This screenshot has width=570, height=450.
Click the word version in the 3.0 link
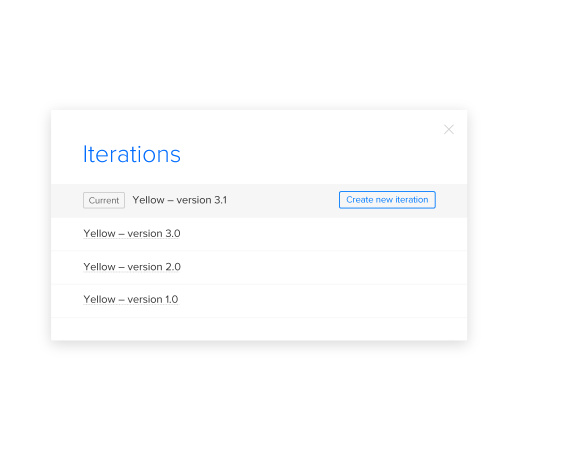pos(145,233)
